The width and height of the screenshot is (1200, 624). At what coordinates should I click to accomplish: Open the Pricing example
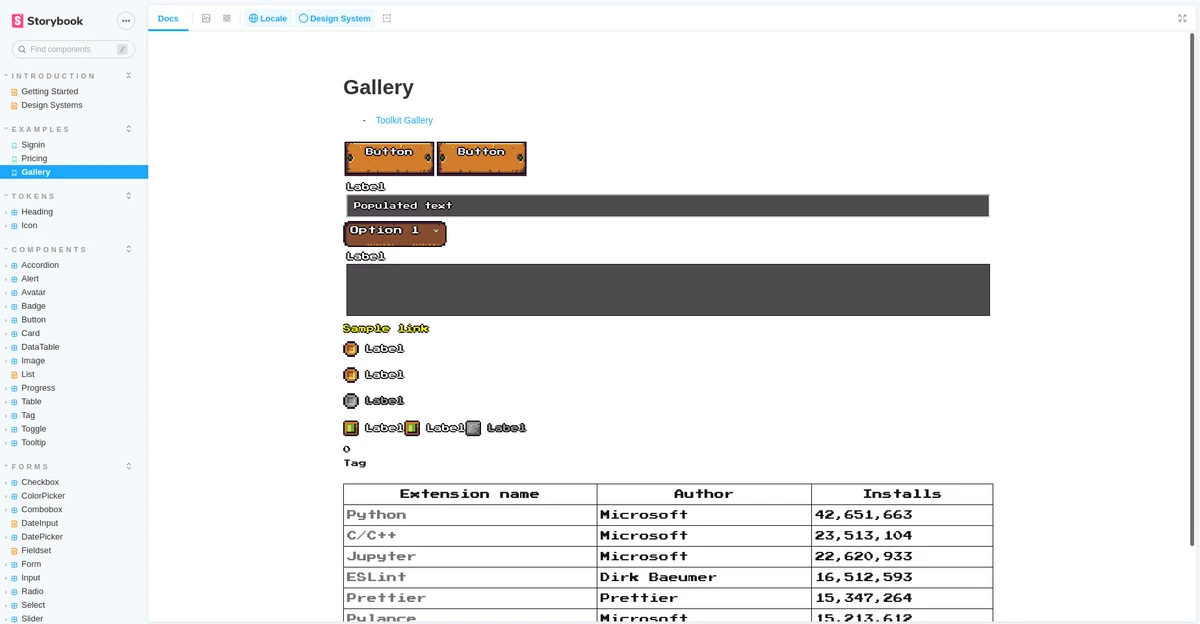click(x=34, y=158)
